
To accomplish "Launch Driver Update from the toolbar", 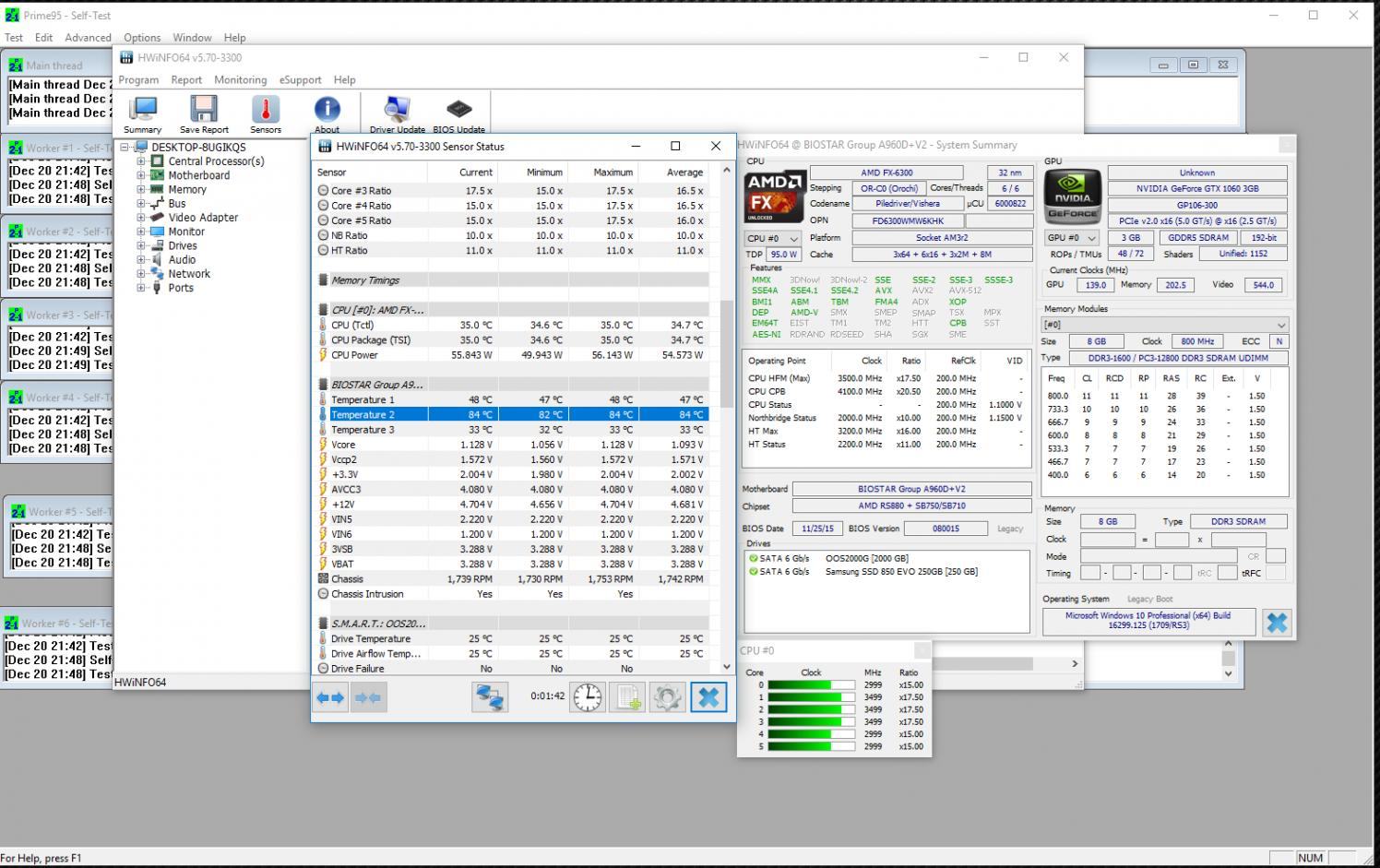I will click(397, 114).
